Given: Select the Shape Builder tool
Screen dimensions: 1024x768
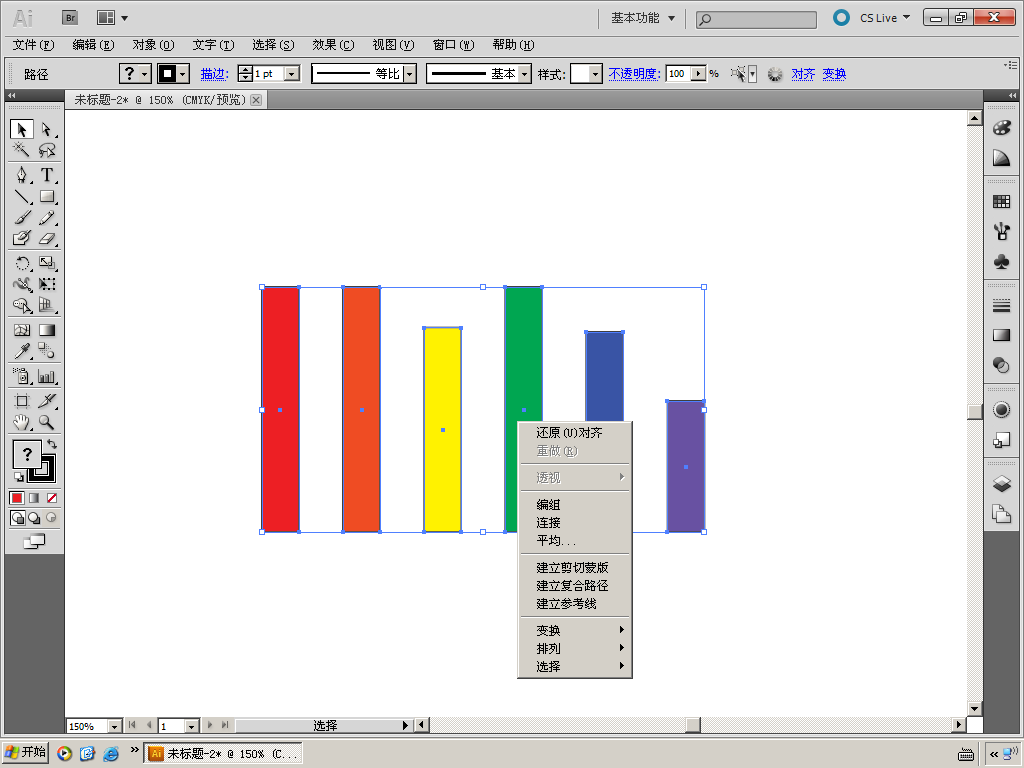Looking at the screenshot, I should [x=22, y=305].
